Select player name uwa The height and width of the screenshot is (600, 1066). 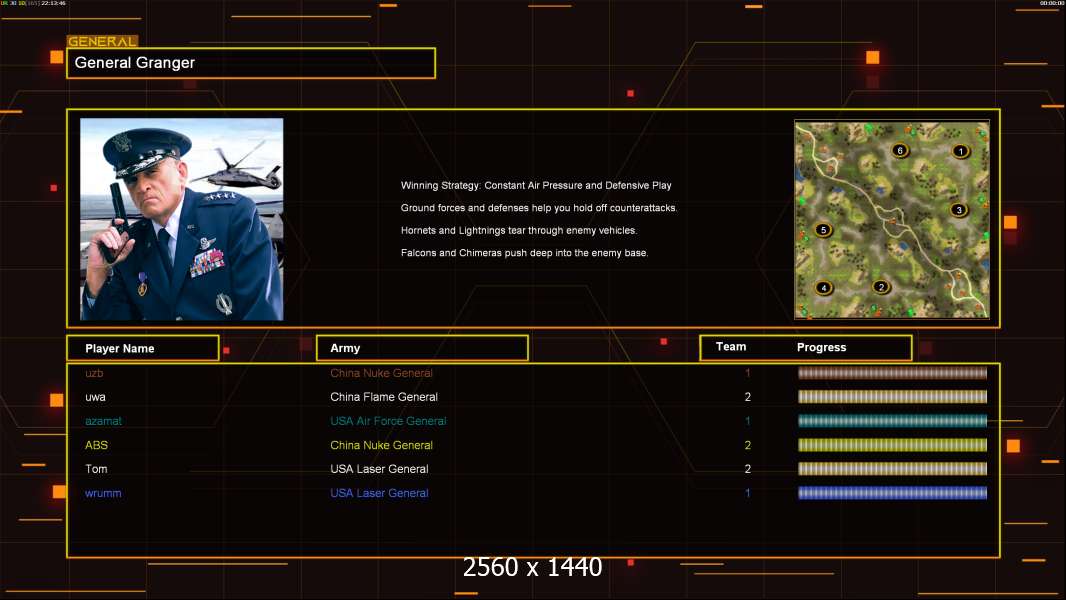pos(95,397)
